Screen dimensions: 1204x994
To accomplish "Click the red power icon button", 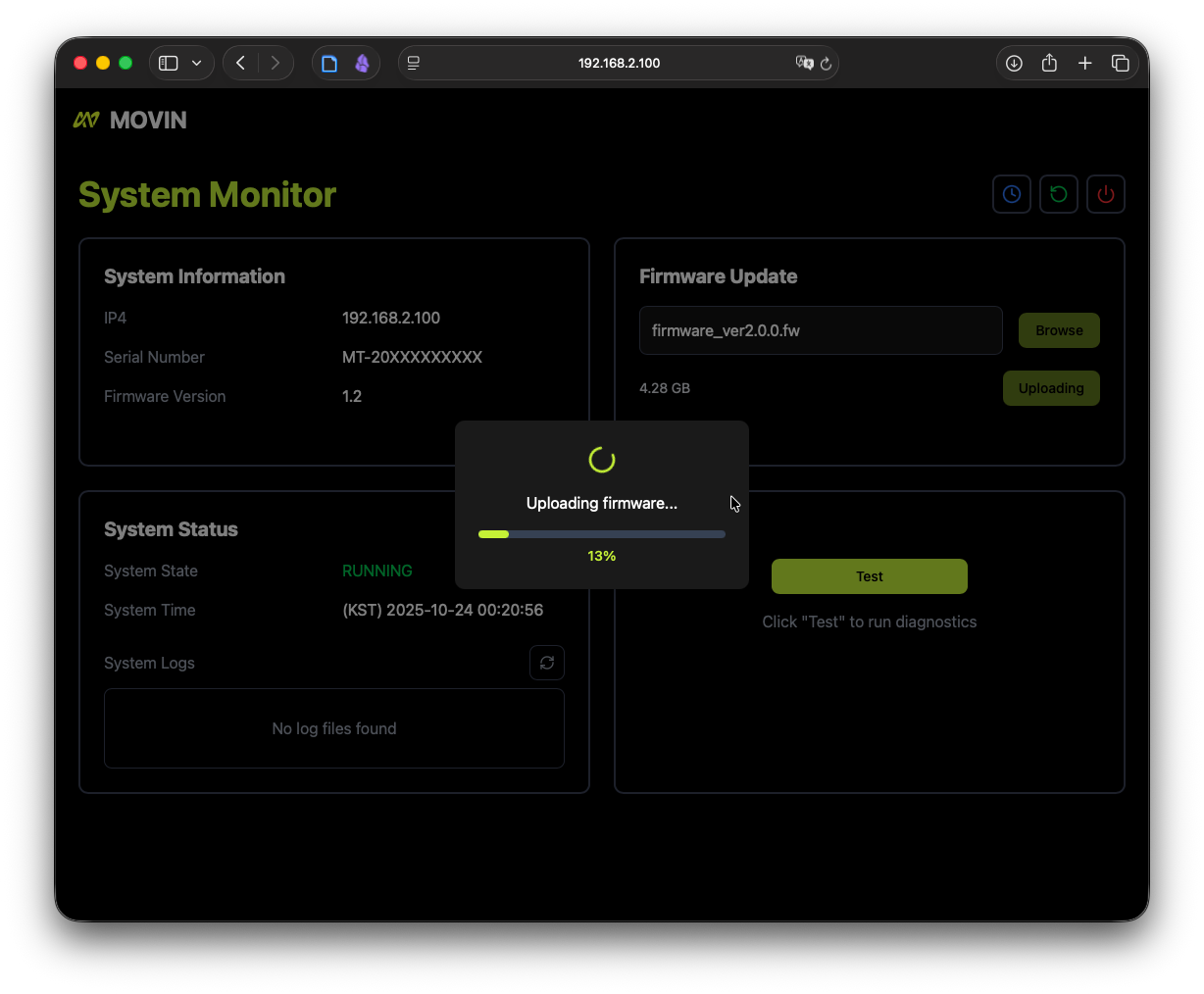I will point(1105,194).
